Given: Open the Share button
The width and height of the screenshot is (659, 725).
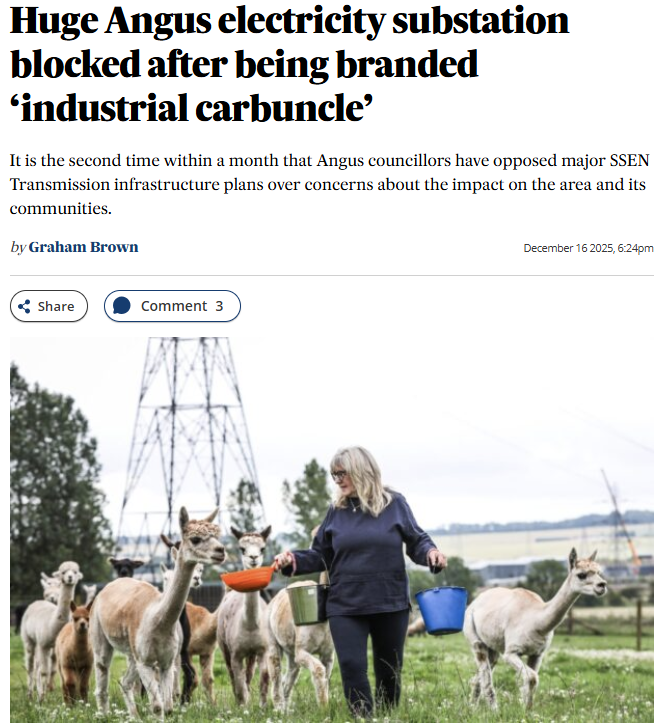Looking at the screenshot, I should pos(49,306).
